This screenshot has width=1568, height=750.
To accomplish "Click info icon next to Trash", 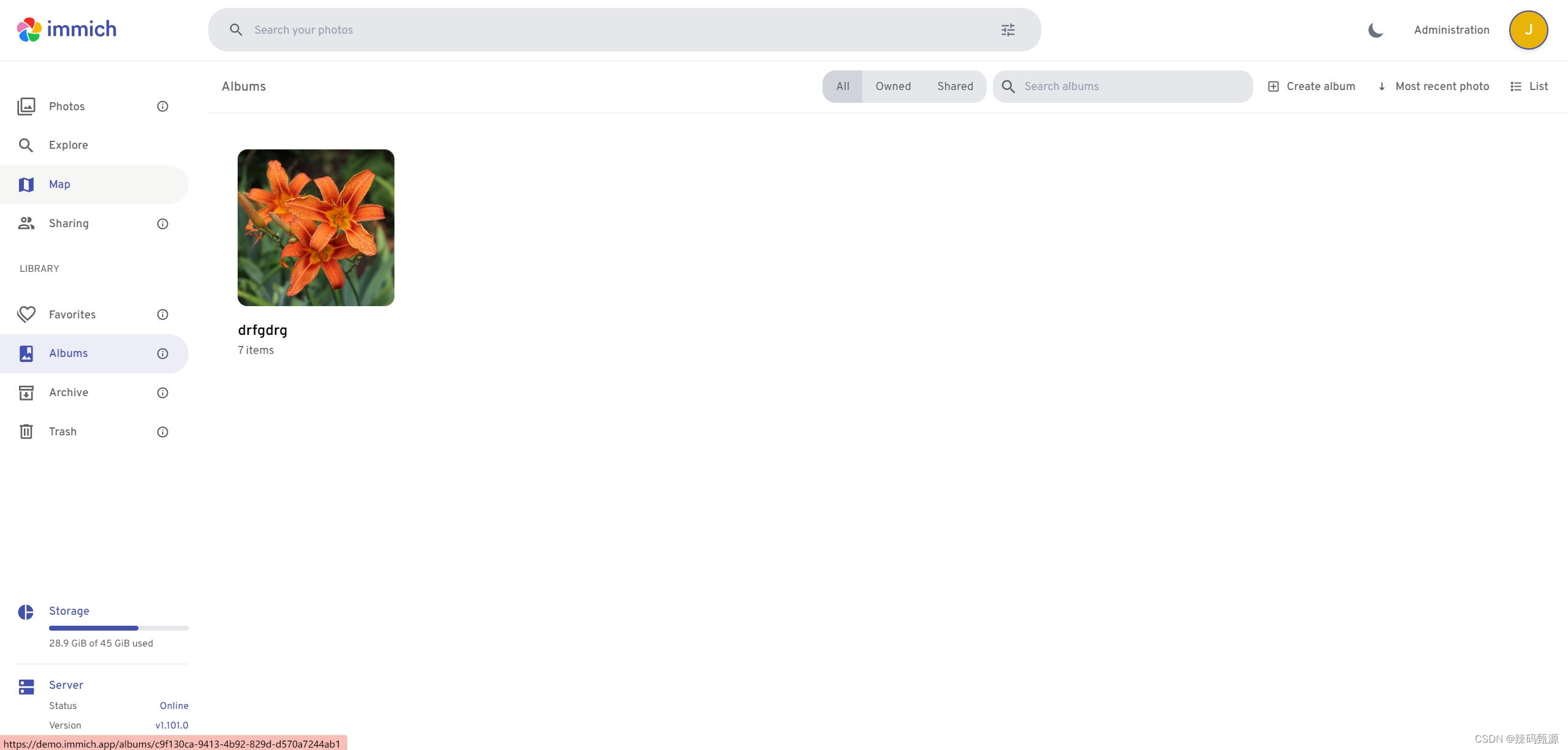I will (x=162, y=432).
